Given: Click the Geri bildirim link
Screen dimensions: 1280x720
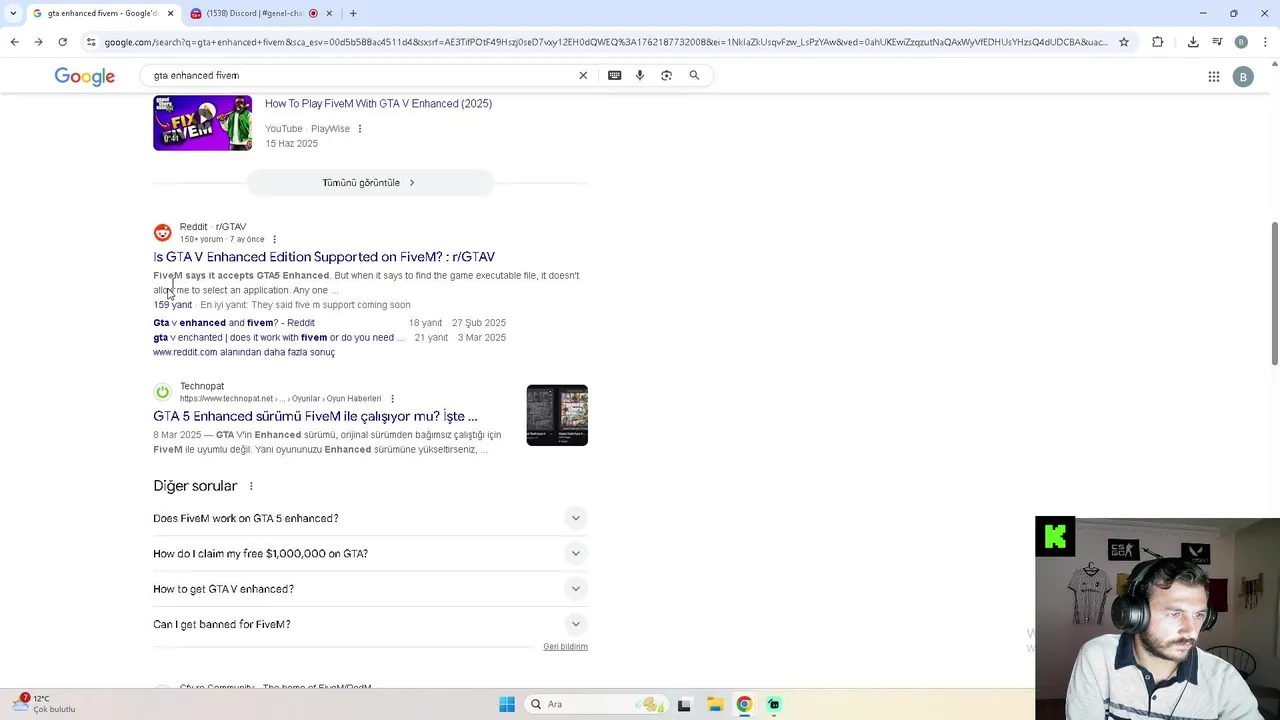Looking at the screenshot, I should coord(565,647).
